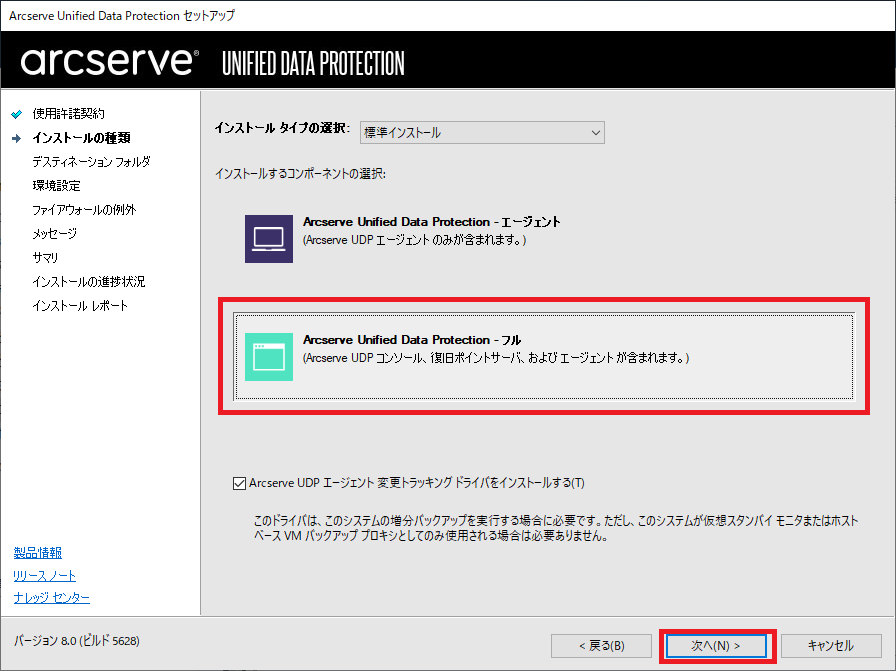This screenshot has height=671, width=896.
Task: Select the インストールの進捗状況 step
Action: (x=89, y=282)
